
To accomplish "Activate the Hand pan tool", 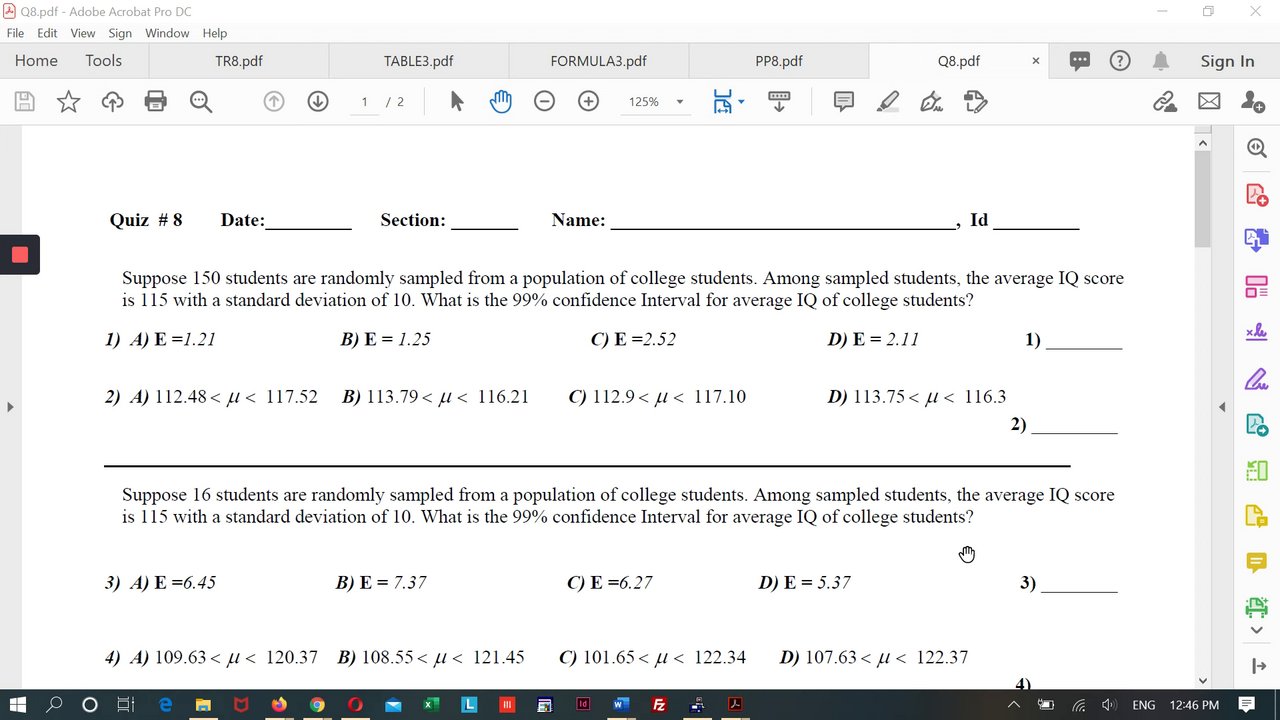I will click(501, 101).
